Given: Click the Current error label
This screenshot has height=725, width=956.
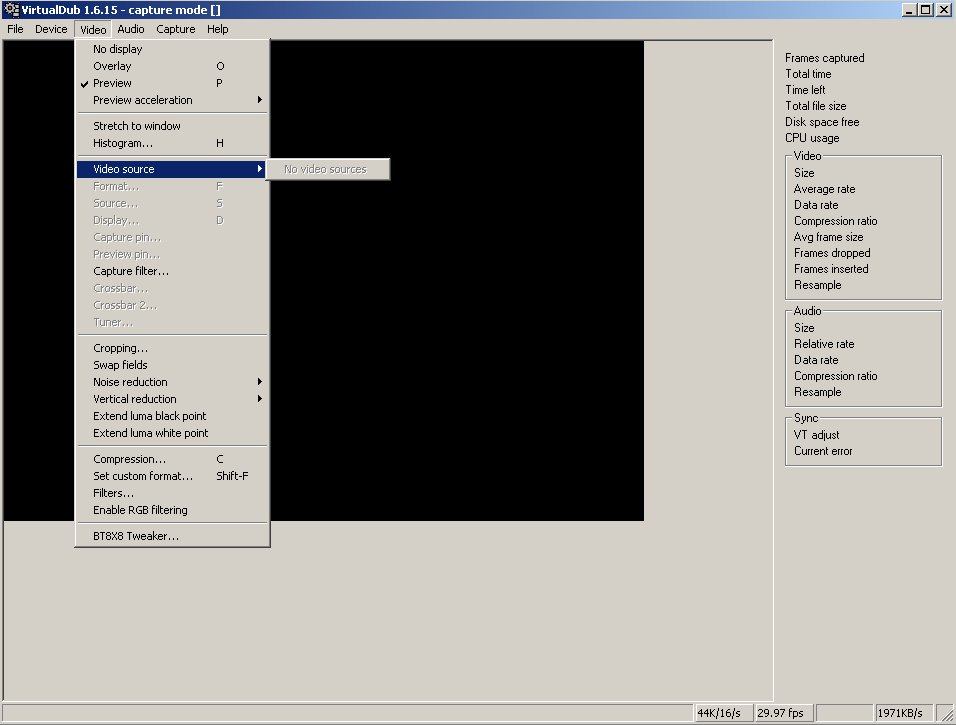Looking at the screenshot, I should coord(823,451).
